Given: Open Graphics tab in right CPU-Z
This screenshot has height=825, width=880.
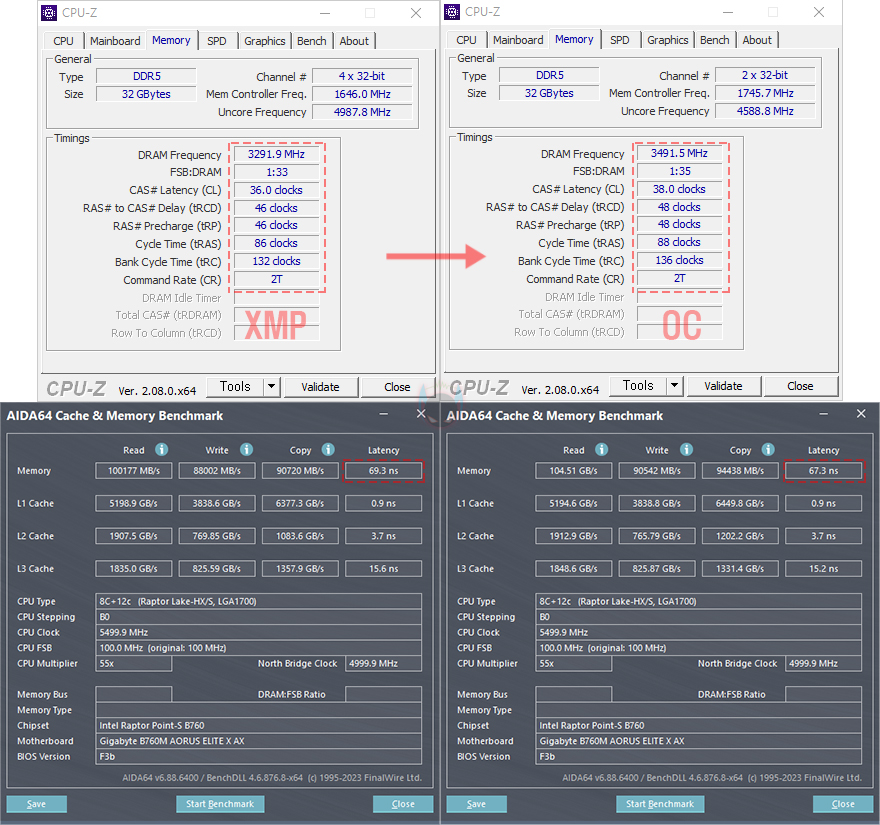Looking at the screenshot, I should click(x=667, y=40).
